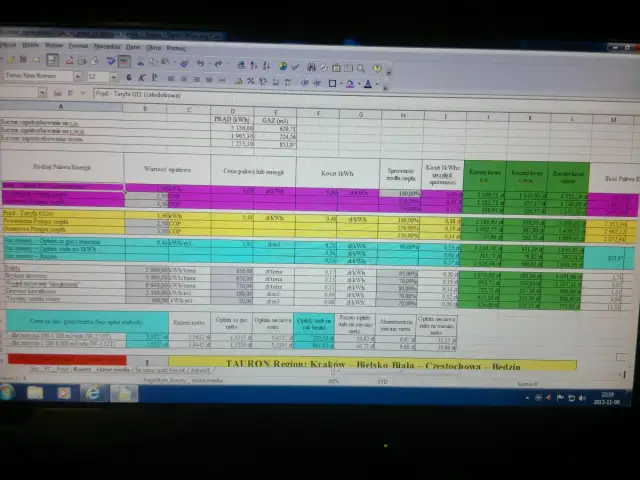640x480 pixels.
Task: Open the Times New Roman font dropdown
Action: tap(78, 76)
